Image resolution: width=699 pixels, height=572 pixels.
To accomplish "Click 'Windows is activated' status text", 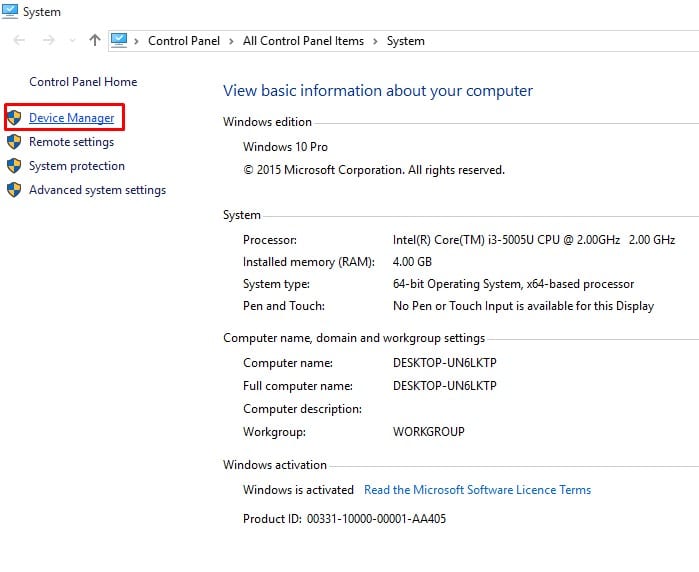I will coord(298,490).
